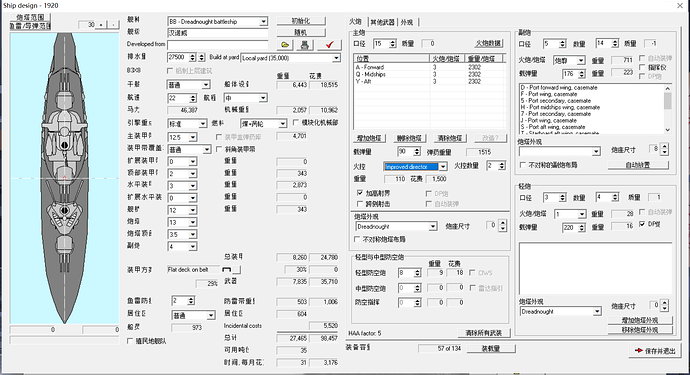The image size is (690, 375).
Task: Click 火炮数据 gun data button
Action: pos(488,43)
